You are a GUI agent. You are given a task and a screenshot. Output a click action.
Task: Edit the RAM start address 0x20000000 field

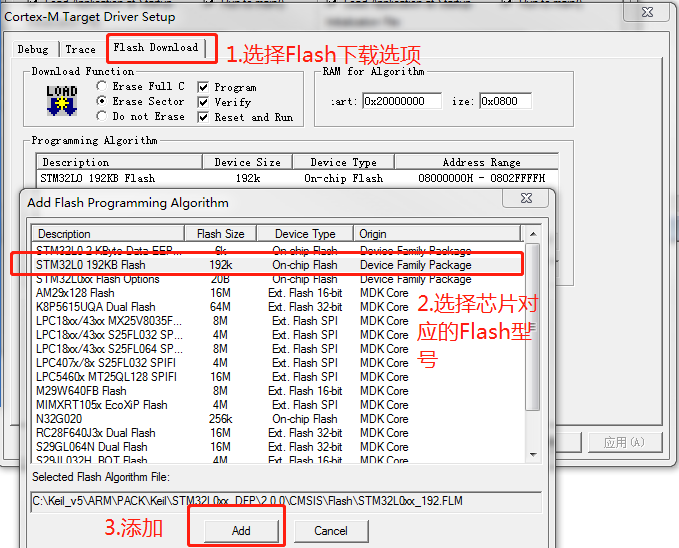click(402, 101)
